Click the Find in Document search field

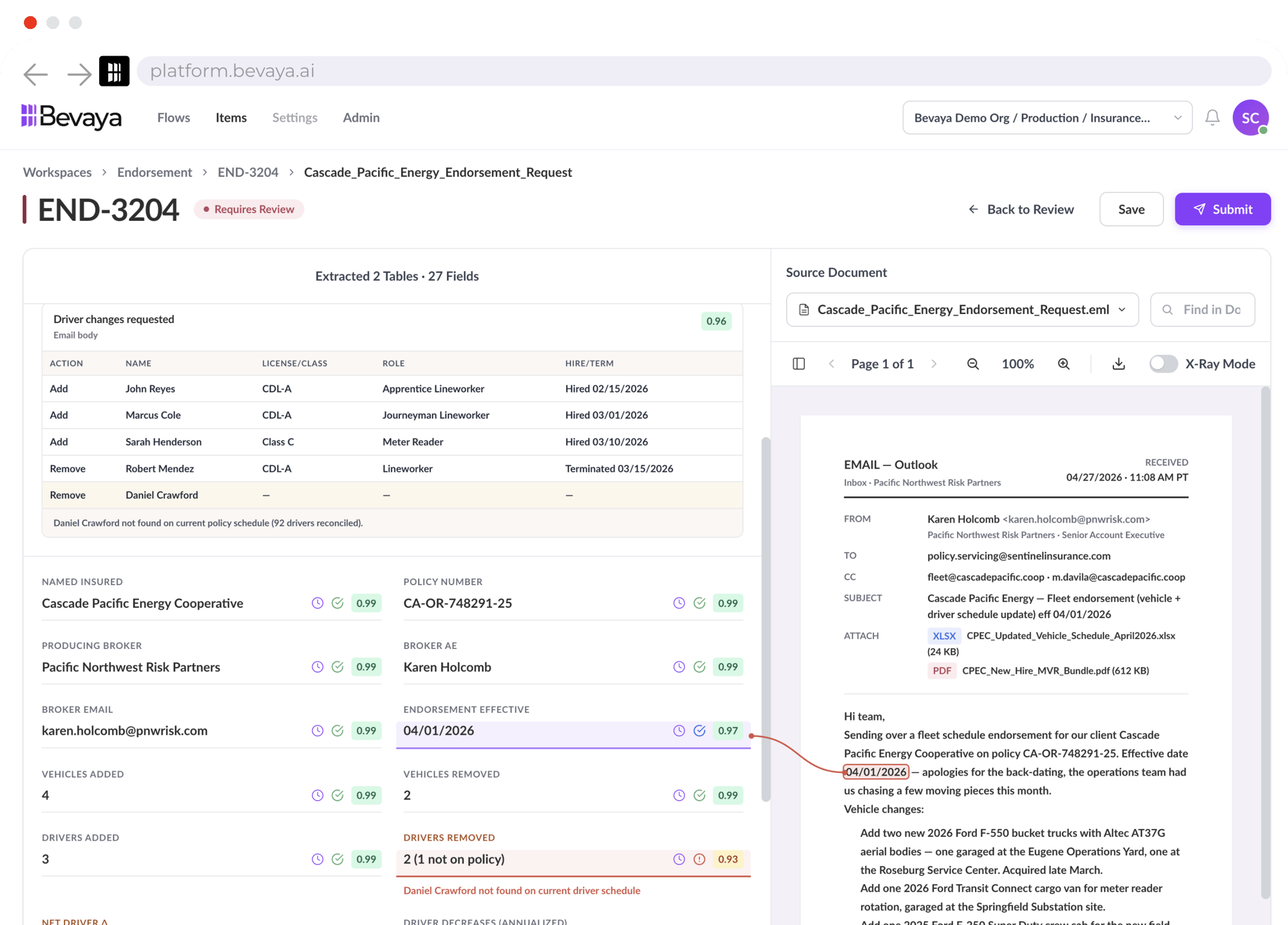pos(1202,310)
